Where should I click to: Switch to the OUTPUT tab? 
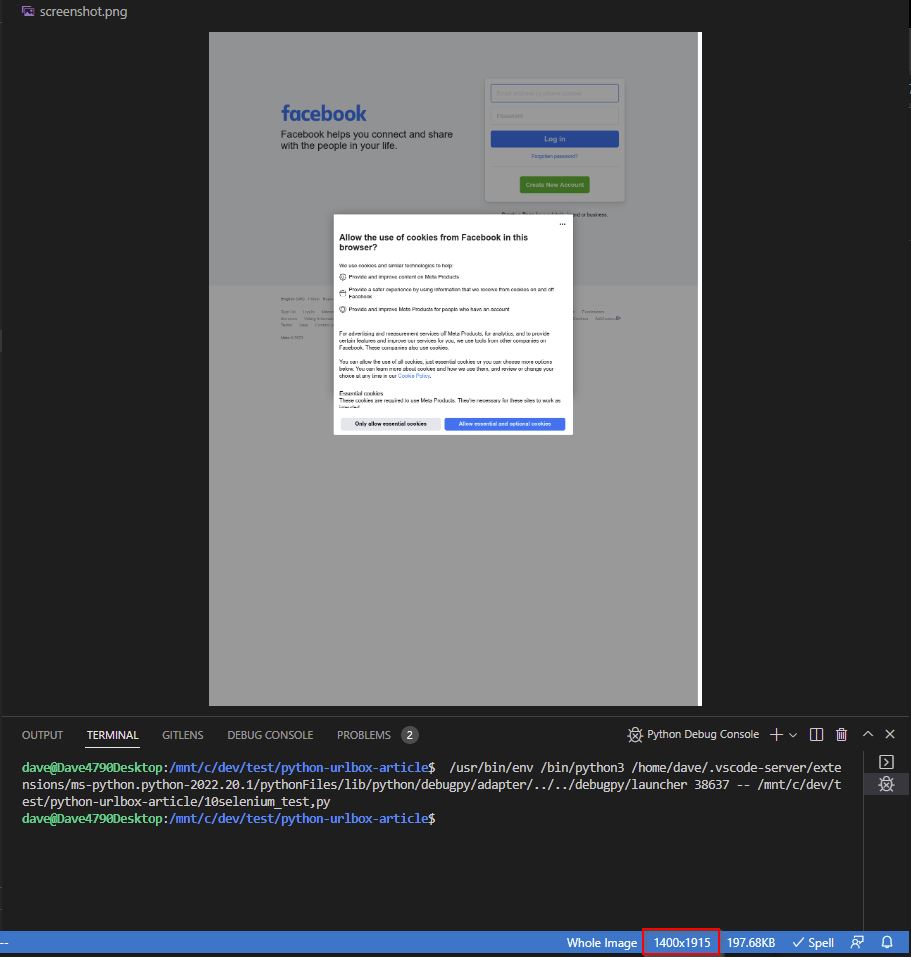(x=42, y=735)
